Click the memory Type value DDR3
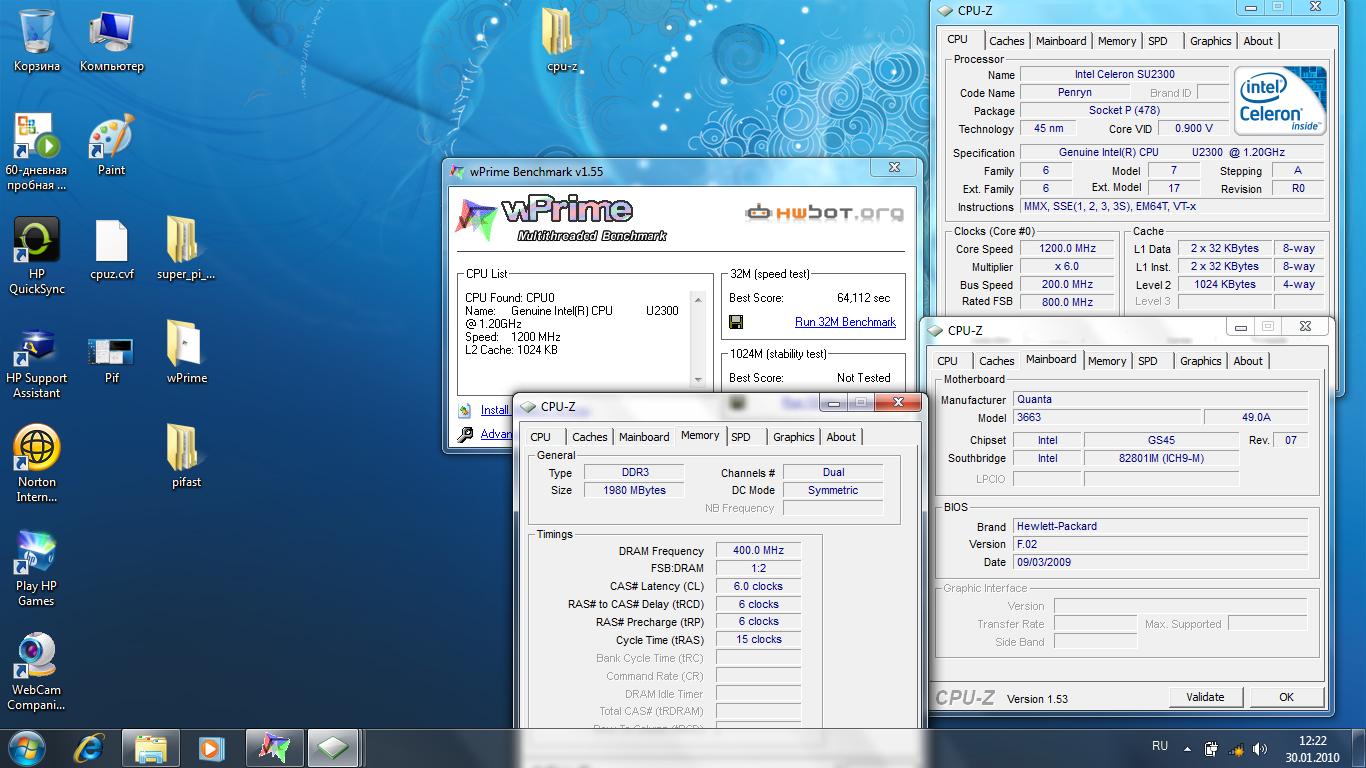The width and height of the screenshot is (1366, 768). coord(636,472)
